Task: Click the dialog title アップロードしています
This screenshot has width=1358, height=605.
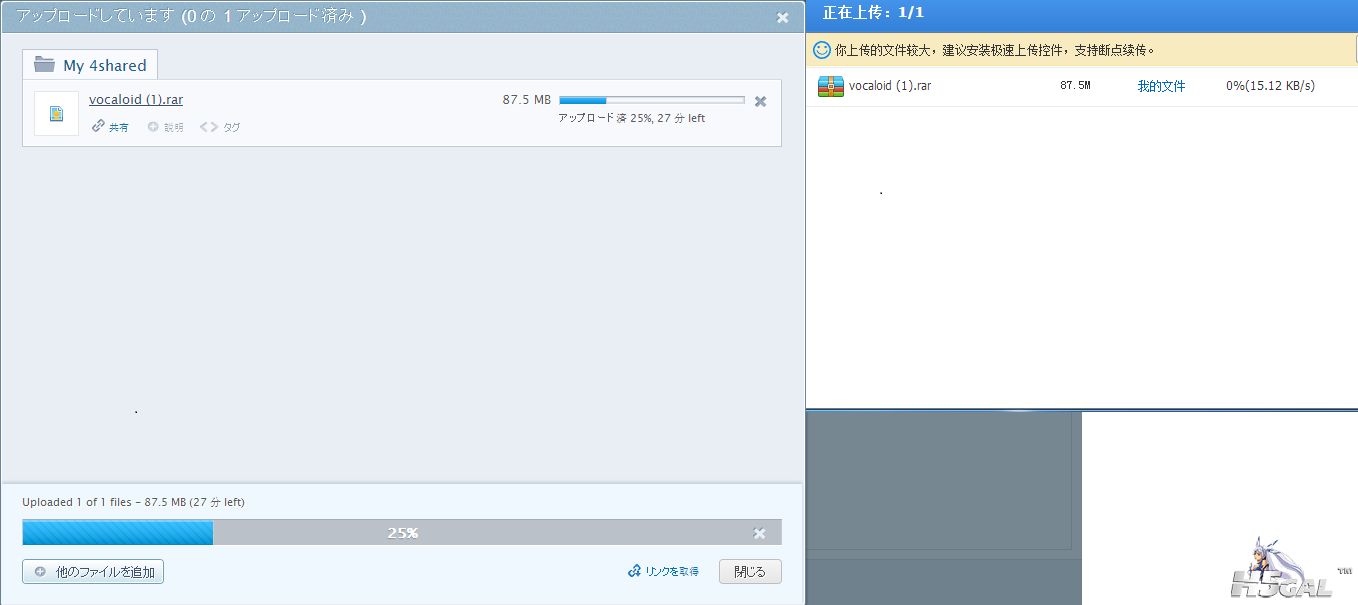Action: pos(95,17)
